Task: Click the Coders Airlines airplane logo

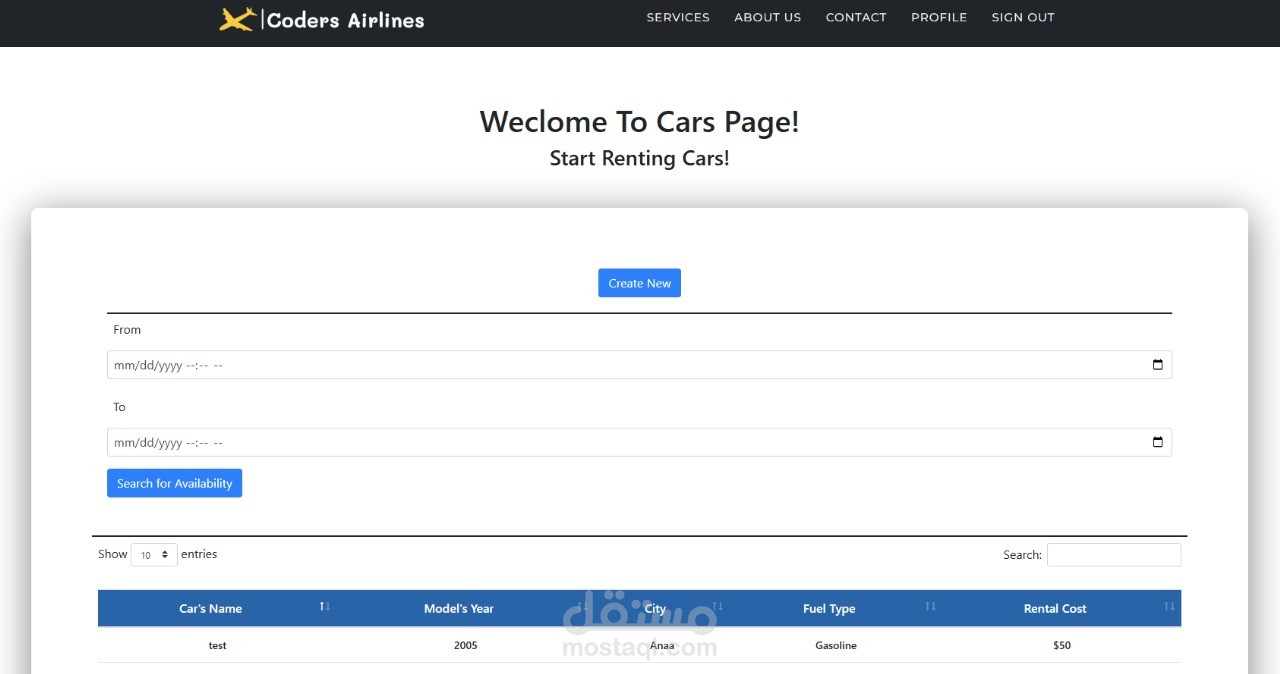Action: (237, 19)
